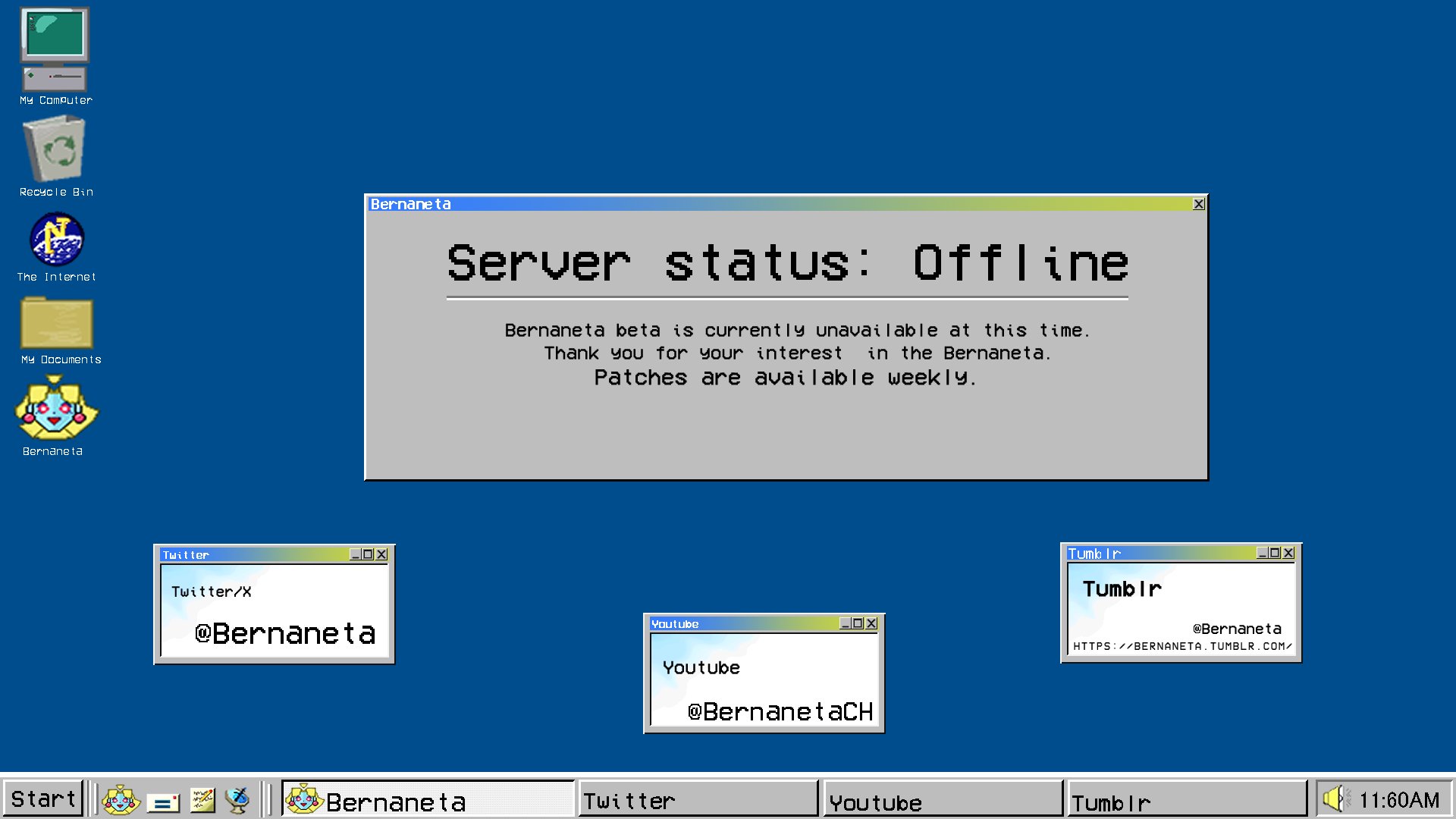Screen dimensions: 1456x819
Task: Maximize the Twitter window
Action: [x=368, y=554]
